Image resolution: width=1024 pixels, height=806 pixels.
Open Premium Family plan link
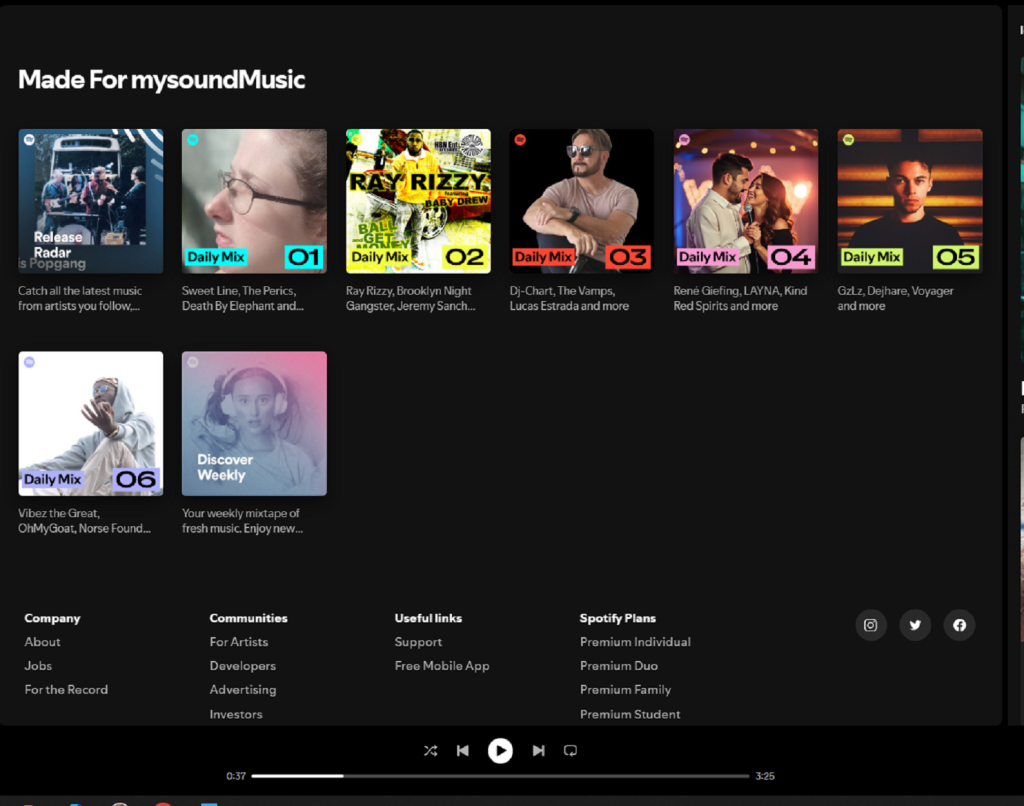(625, 690)
